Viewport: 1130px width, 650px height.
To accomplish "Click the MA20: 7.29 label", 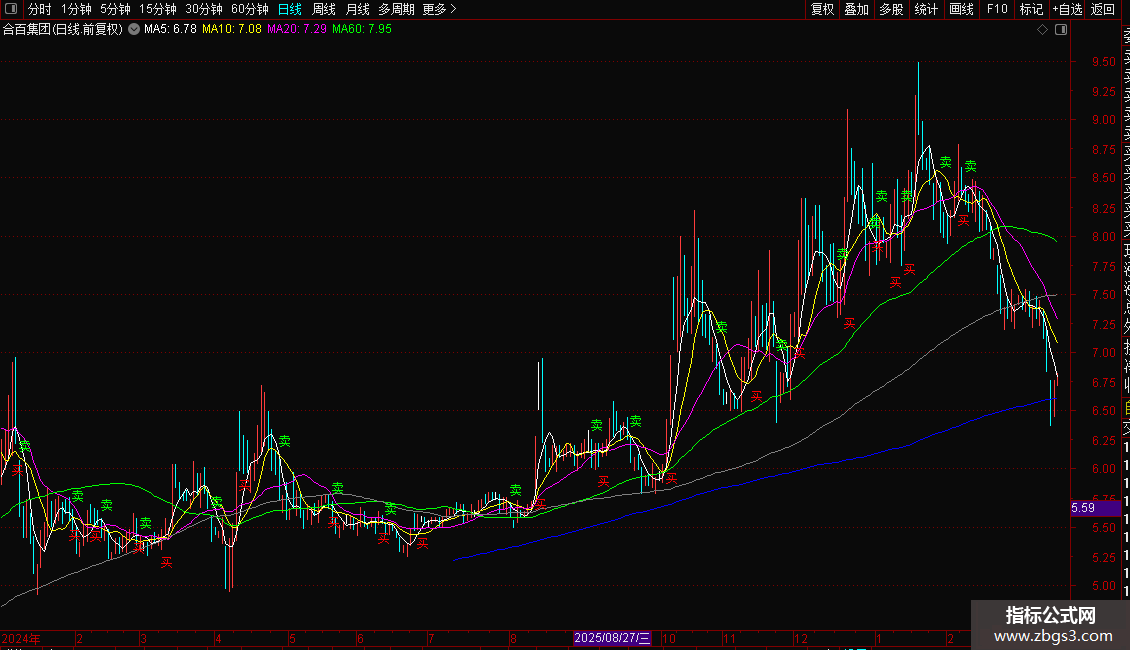I will [x=296, y=30].
